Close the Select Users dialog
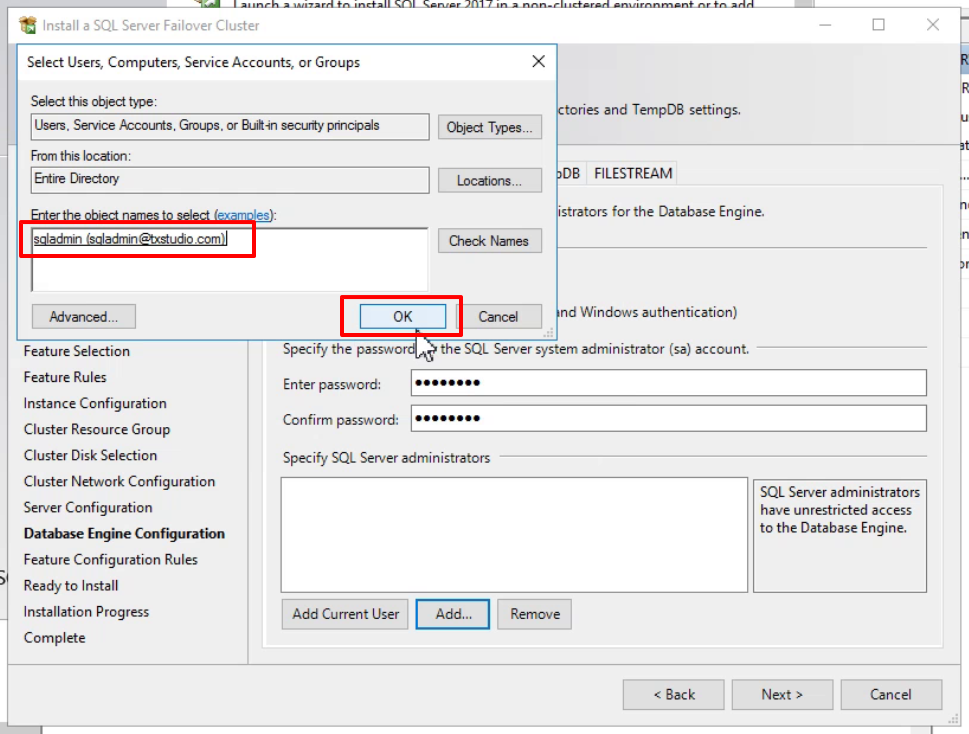Screen dimensions: 969x734 (x=538, y=61)
